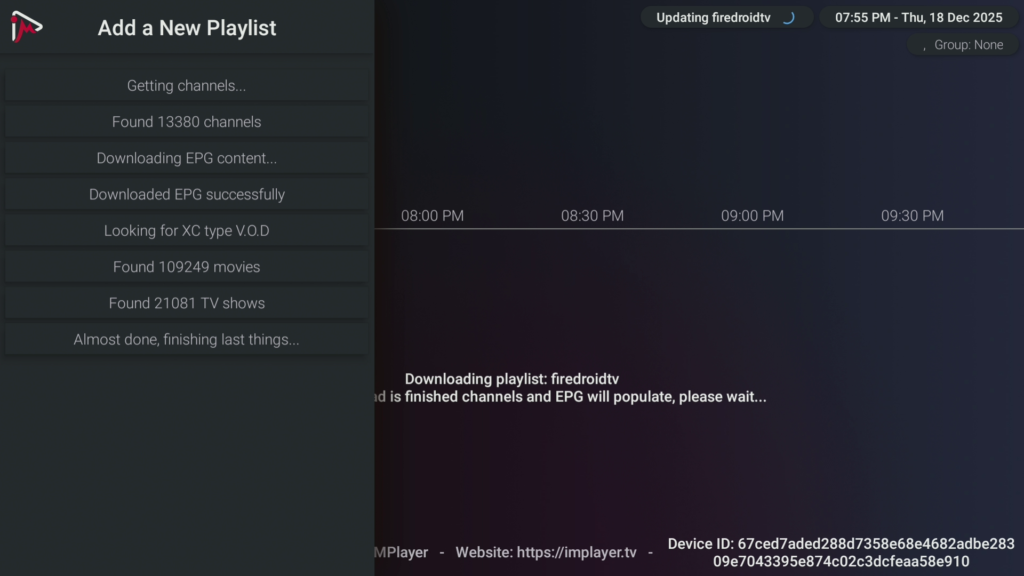Click the spinning loader beside Updating firedroidtv
The height and width of the screenshot is (576, 1024).
click(788, 18)
